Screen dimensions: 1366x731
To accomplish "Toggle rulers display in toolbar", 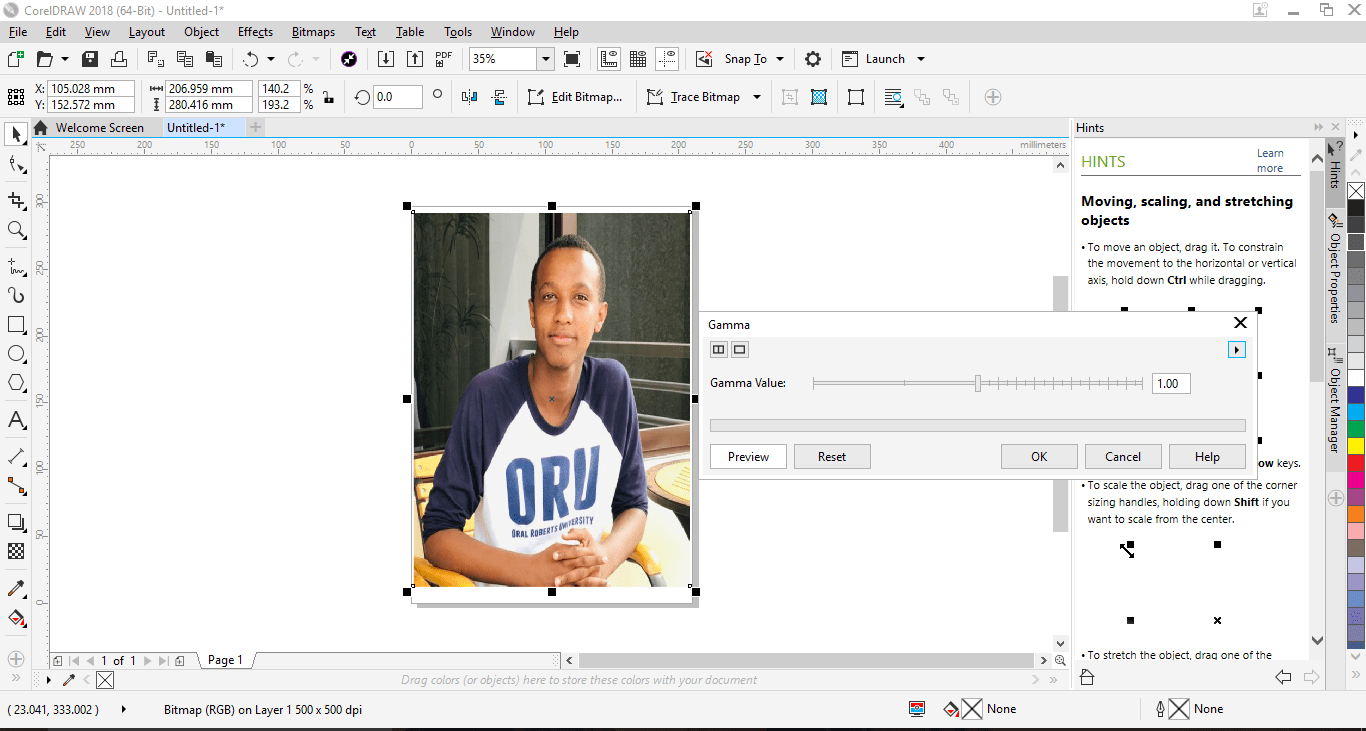I will point(608,59).
